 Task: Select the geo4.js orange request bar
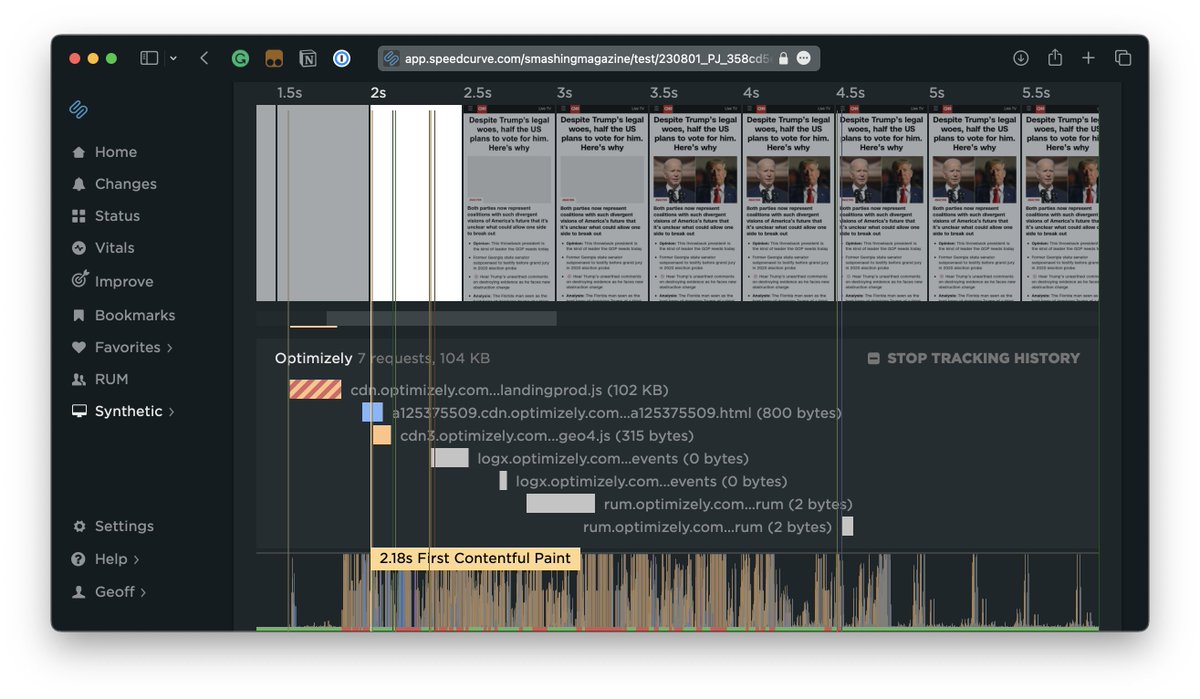coord(382,435)
